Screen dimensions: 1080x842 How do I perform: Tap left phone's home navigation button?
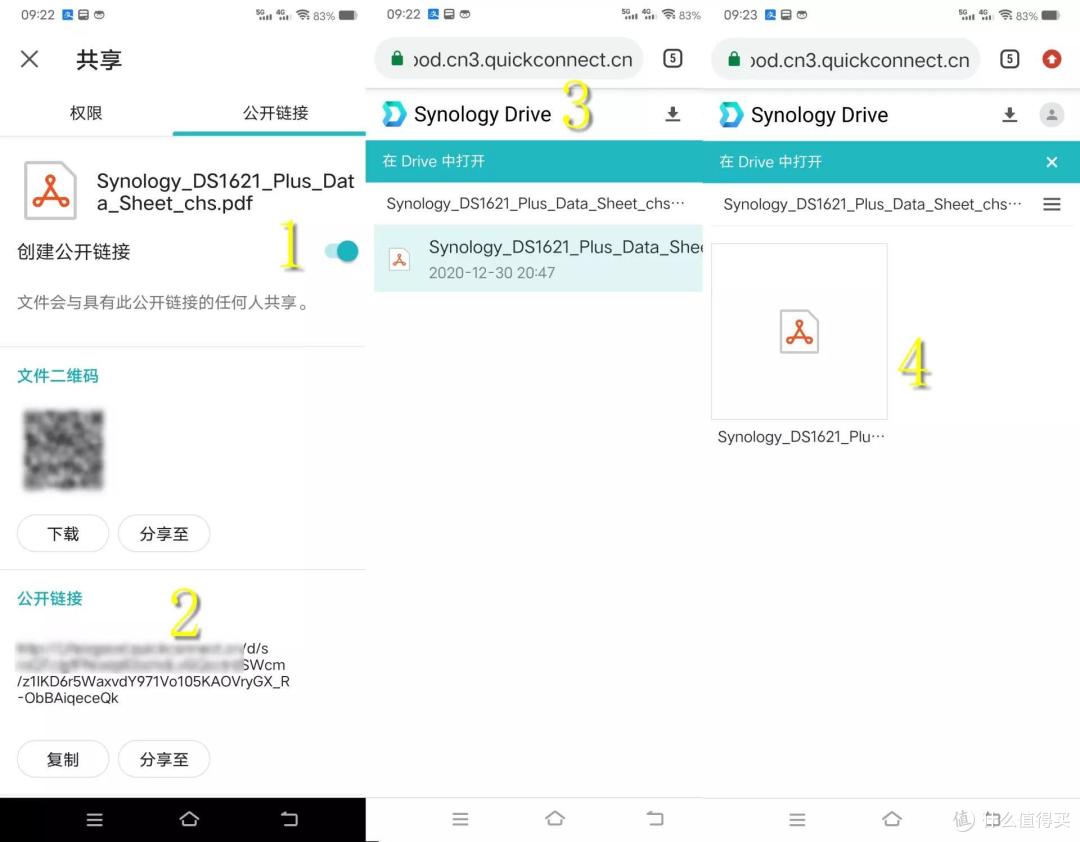pyautogui.click(x=189, y=819)
